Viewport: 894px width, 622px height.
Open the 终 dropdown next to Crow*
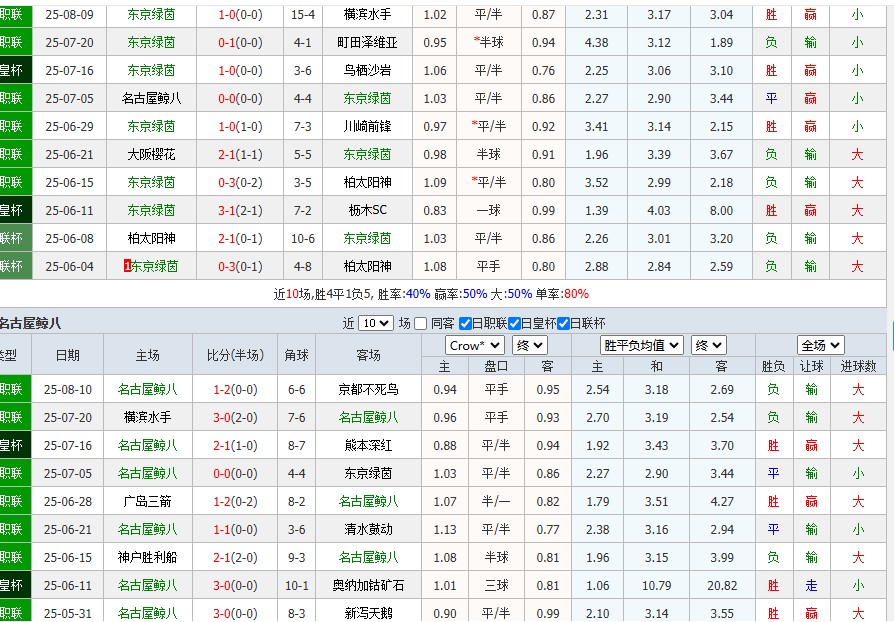530,344
